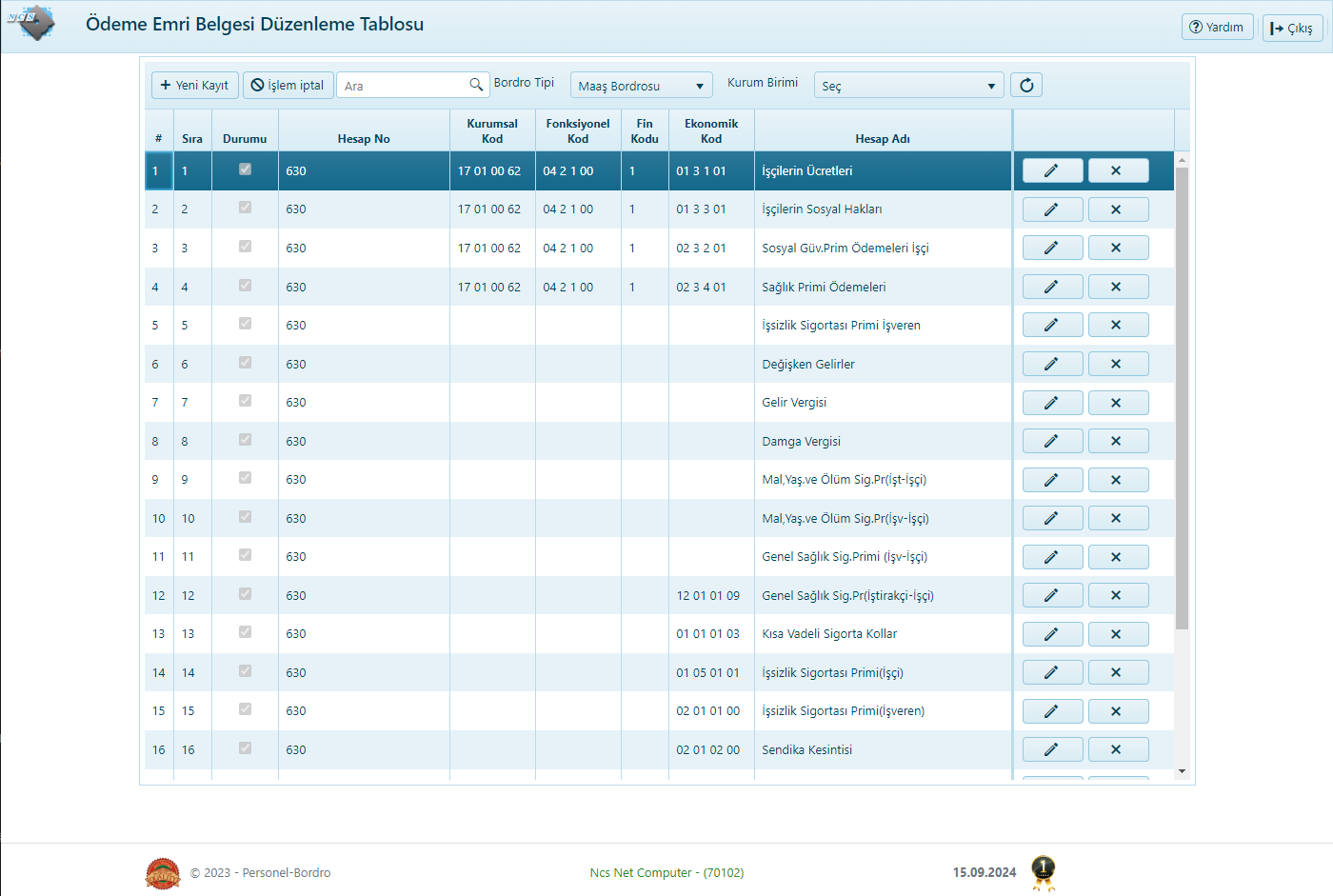Toggle Durumu checkbox in row 9

tap(245, 477)
